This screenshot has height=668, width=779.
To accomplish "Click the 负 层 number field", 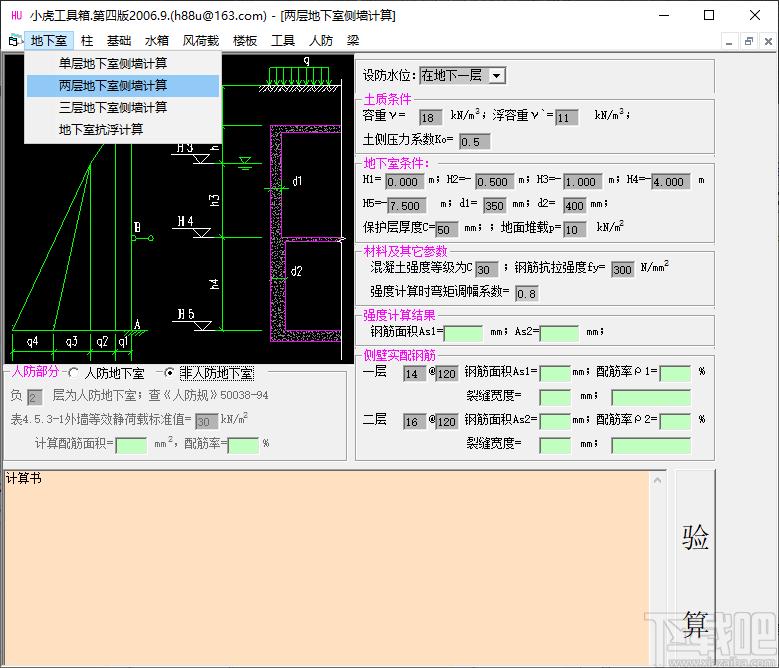I will click(x=35, y=397).
